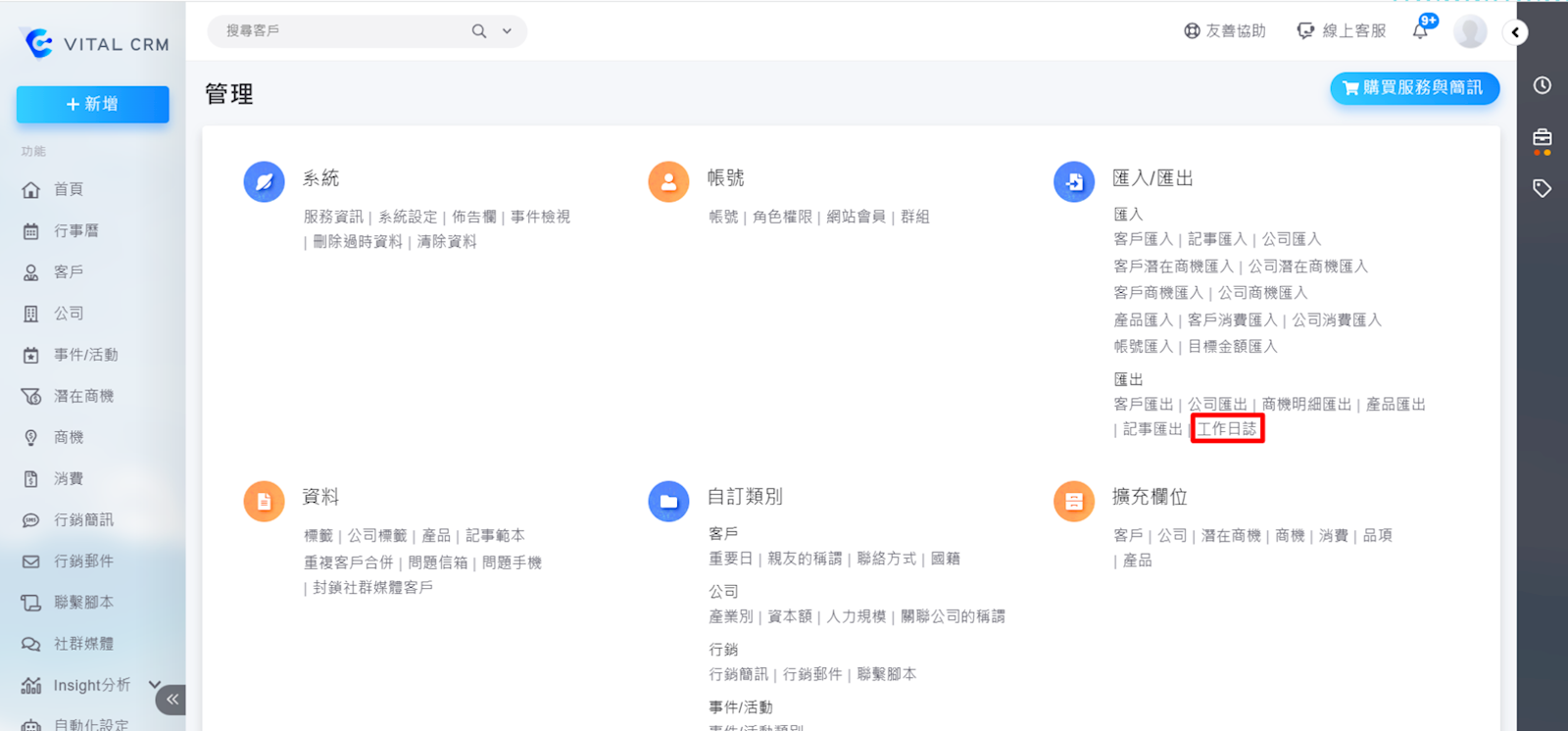Click 購買服務與簡訊 button
This screenshot has width=1568, height=731.
pyautogui.click(x=1414, y=88)
